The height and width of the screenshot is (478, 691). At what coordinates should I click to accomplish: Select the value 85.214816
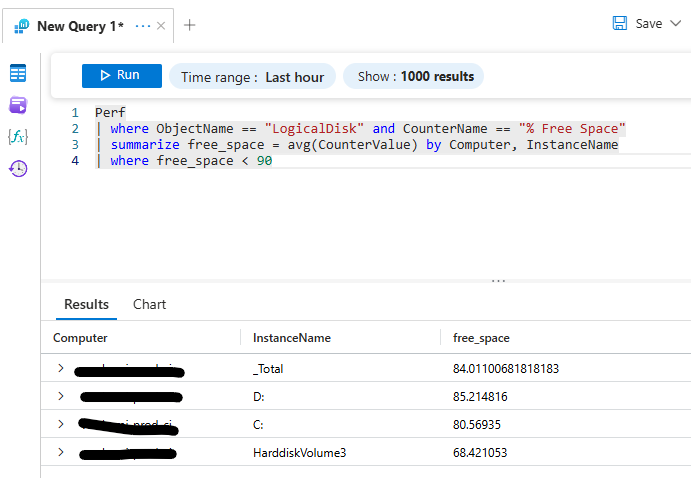pos(480,397)
